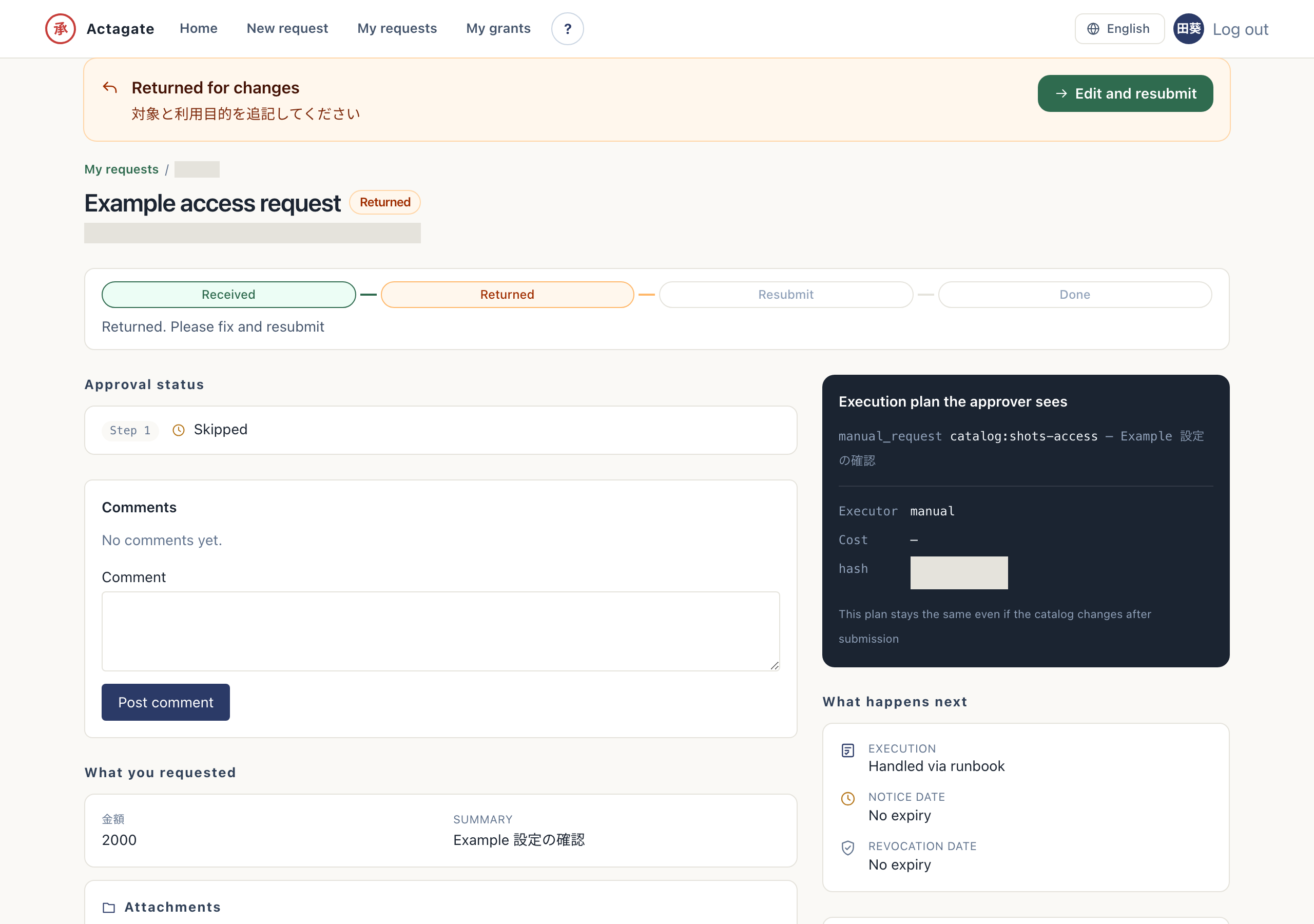The image size is (1314, 924).
Task: Click the Log out link
Action: click(1240, 29)
